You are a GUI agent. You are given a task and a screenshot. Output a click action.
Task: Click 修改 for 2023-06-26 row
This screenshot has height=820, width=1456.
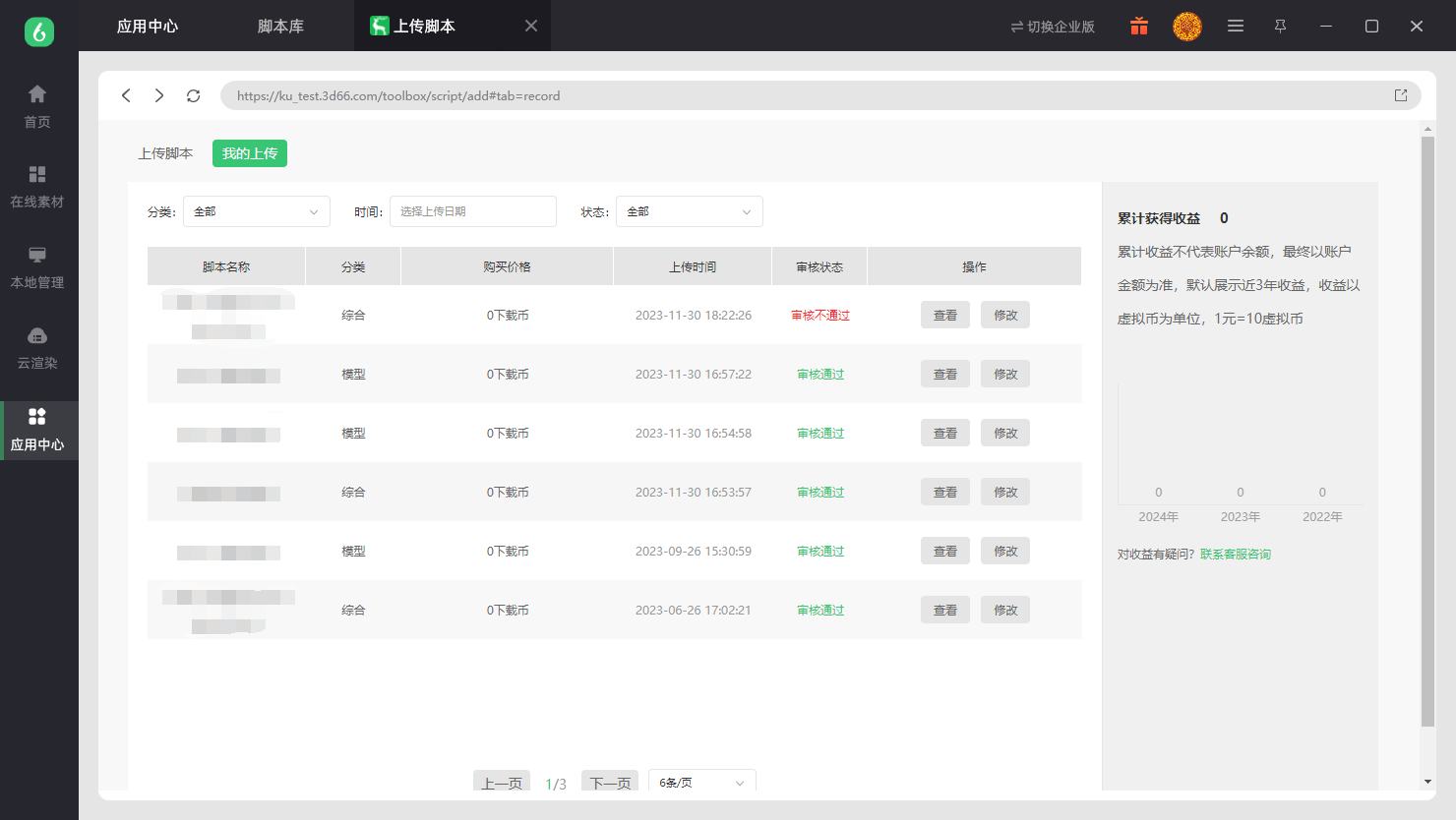click(1005, 610)
